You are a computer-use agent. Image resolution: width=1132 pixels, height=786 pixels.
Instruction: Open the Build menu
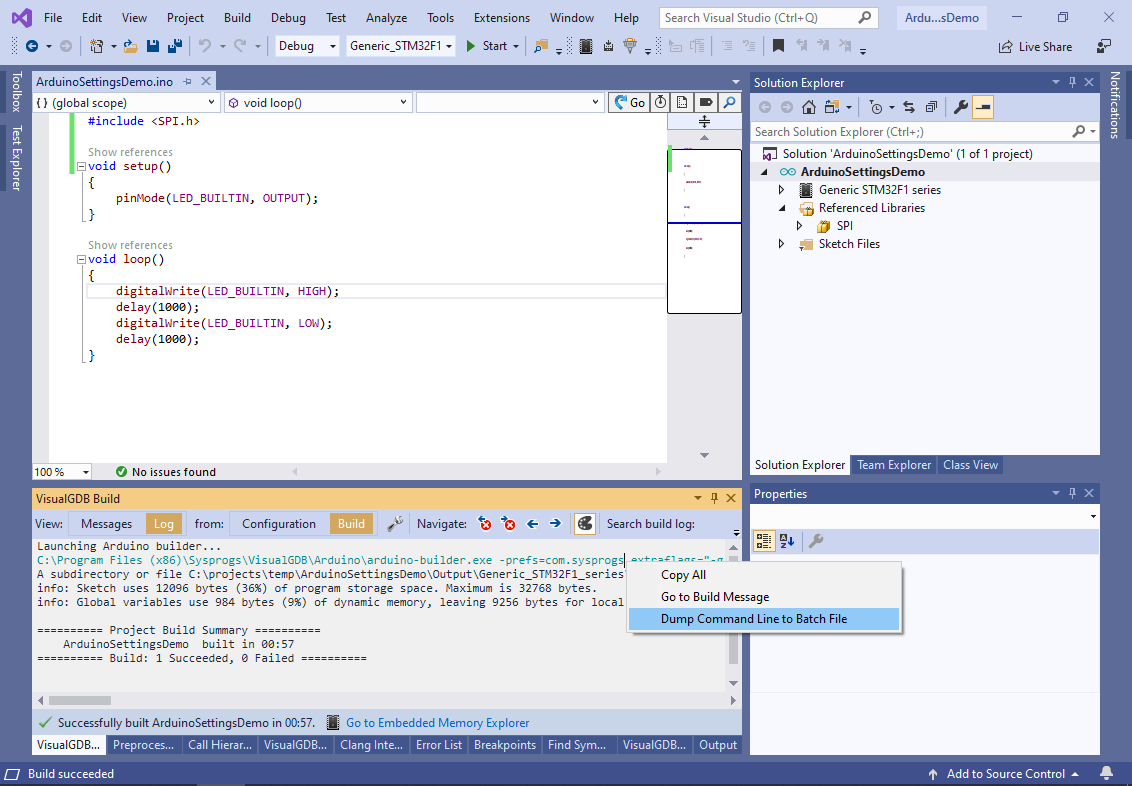pyautogui.click(x=238, y=18)
